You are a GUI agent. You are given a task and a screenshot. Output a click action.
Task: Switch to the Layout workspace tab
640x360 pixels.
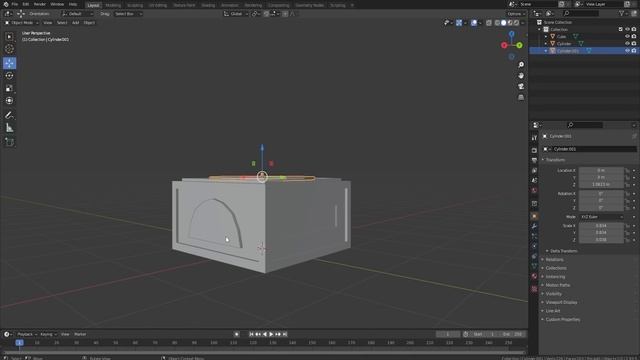click(93, 5)
